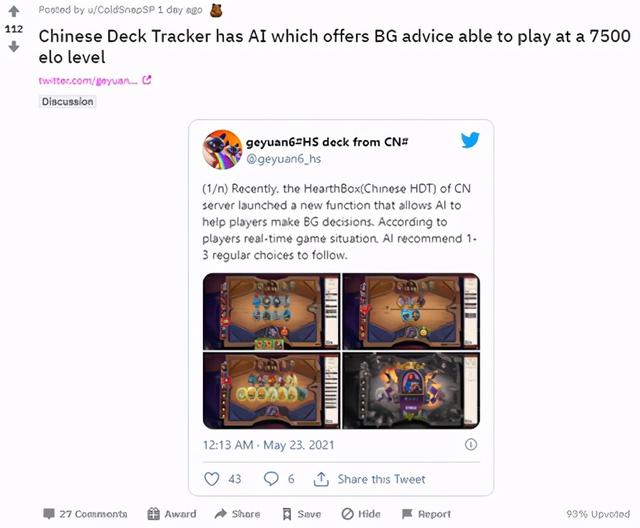The image size is (640, 528).
Task: Click the tweet info circle icon
Action: tap(471, 444)
